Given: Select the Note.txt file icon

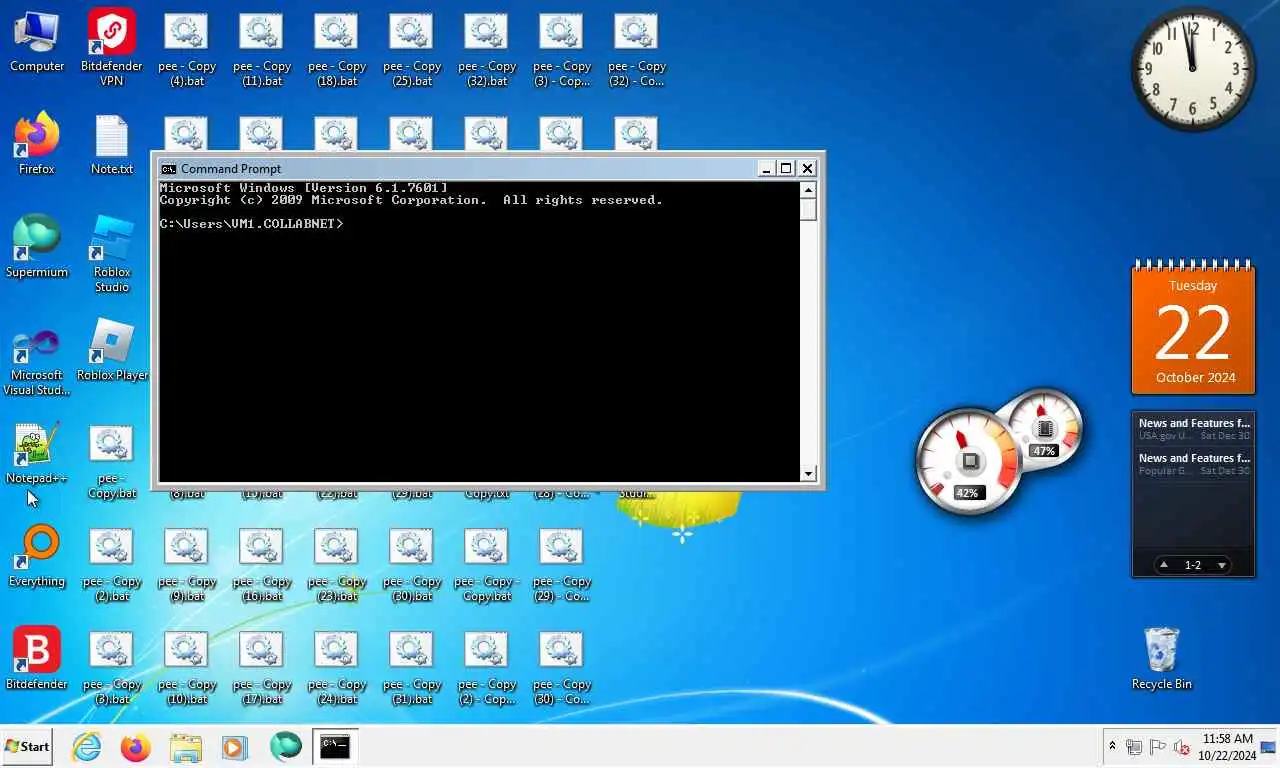Looking at the screenshot, I should [x=112, y=145].
